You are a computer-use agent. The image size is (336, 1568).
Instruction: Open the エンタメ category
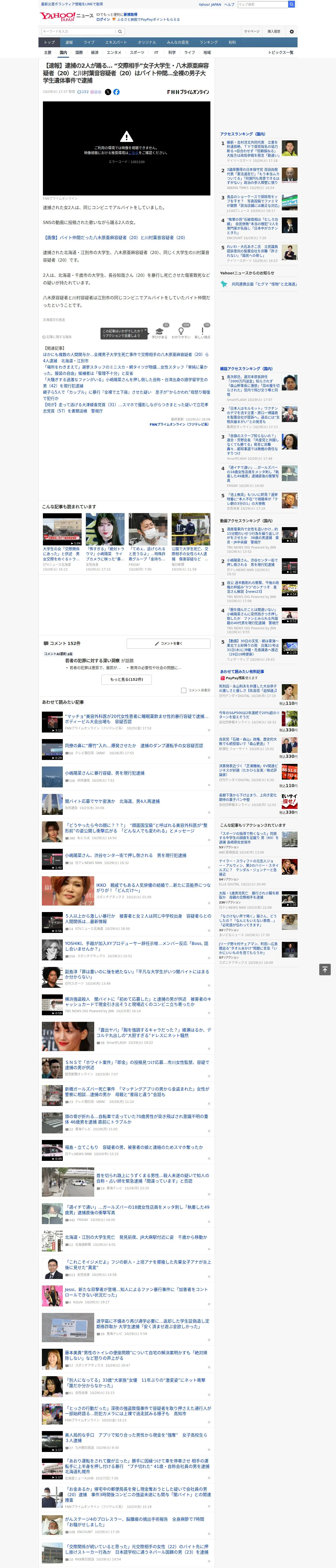tap(114, 52)
